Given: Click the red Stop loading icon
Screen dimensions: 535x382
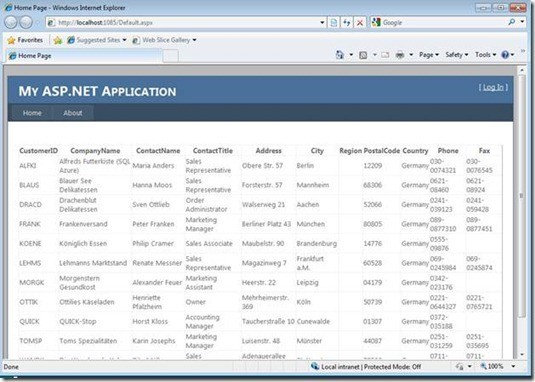Looking at the screenshot, I should (360, 23).
